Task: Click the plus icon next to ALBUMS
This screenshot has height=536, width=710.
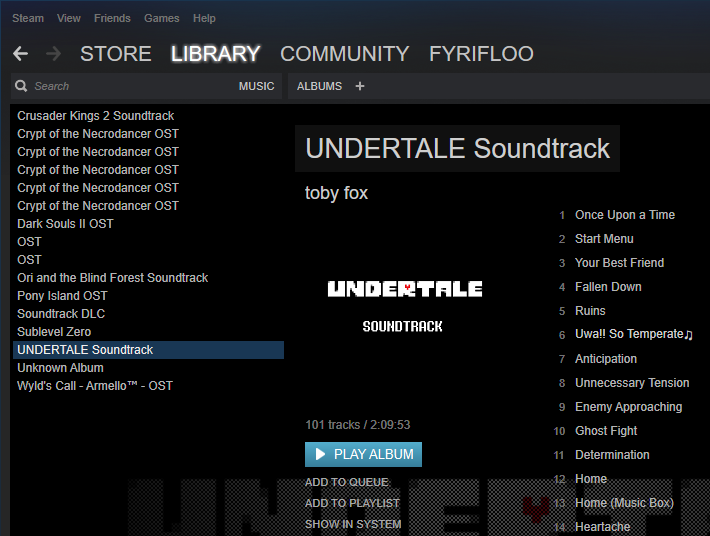Action: point(360,86)
